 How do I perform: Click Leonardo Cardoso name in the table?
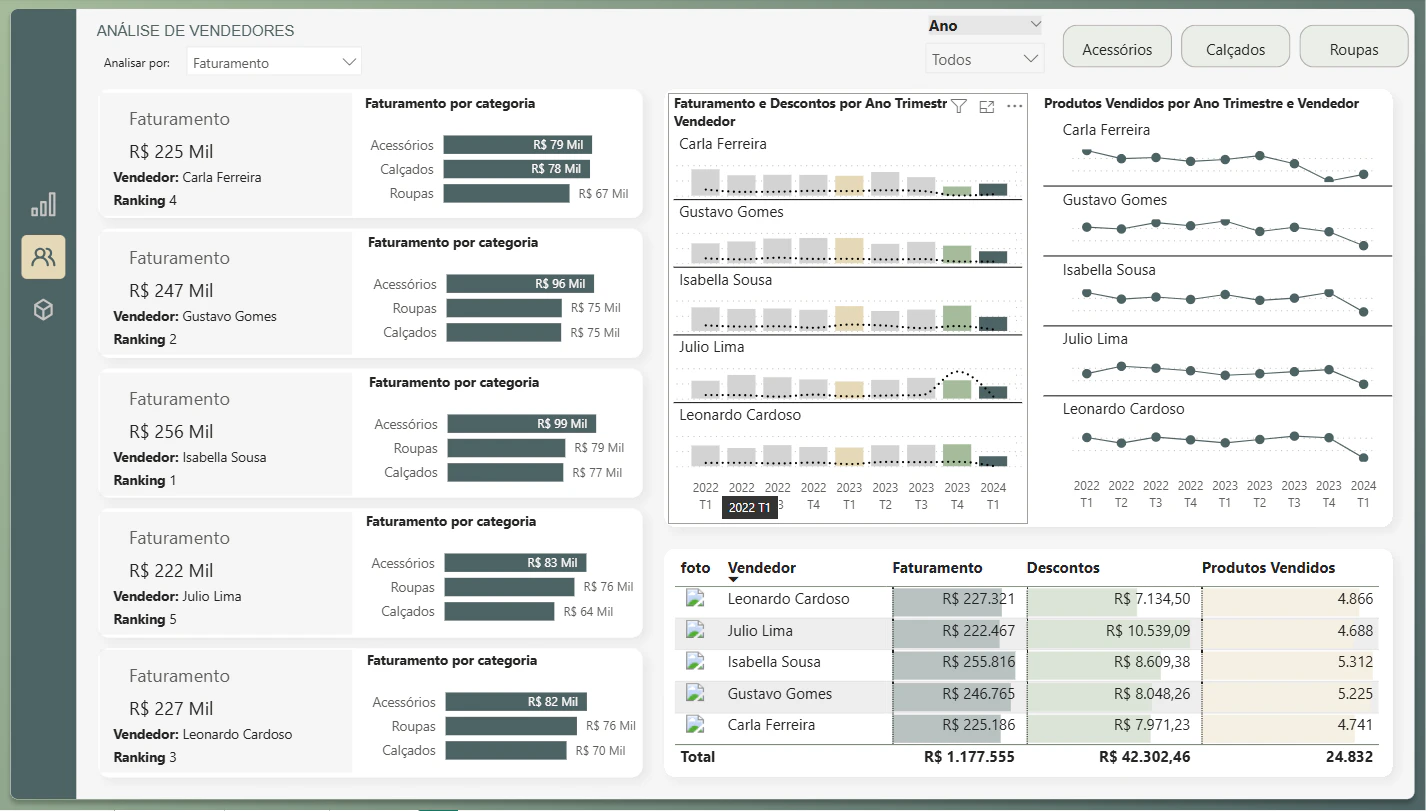pyautogui.click(x=788, y=599)
